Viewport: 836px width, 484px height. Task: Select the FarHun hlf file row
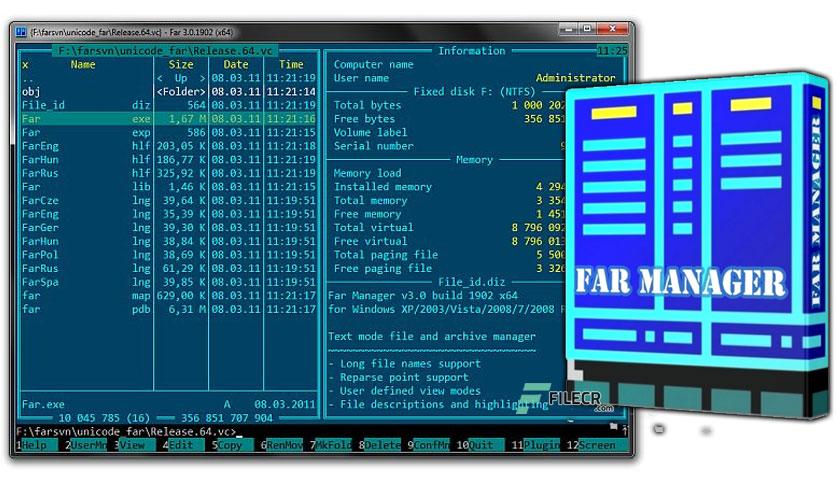[x=168, y=159]
